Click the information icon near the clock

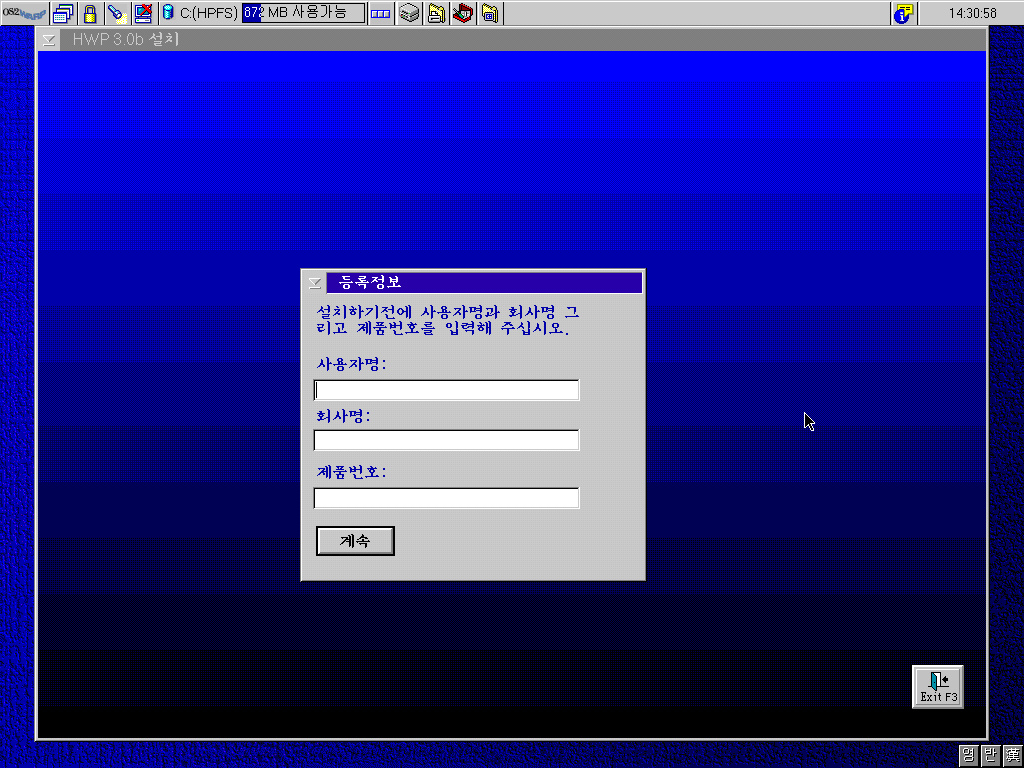point(904,13)
